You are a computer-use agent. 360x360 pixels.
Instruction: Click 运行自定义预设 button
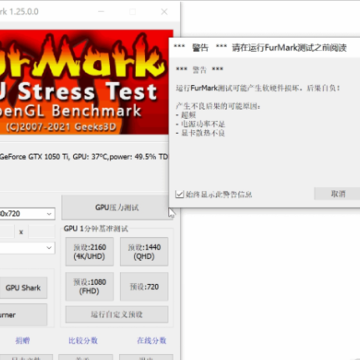click(117, 314)
